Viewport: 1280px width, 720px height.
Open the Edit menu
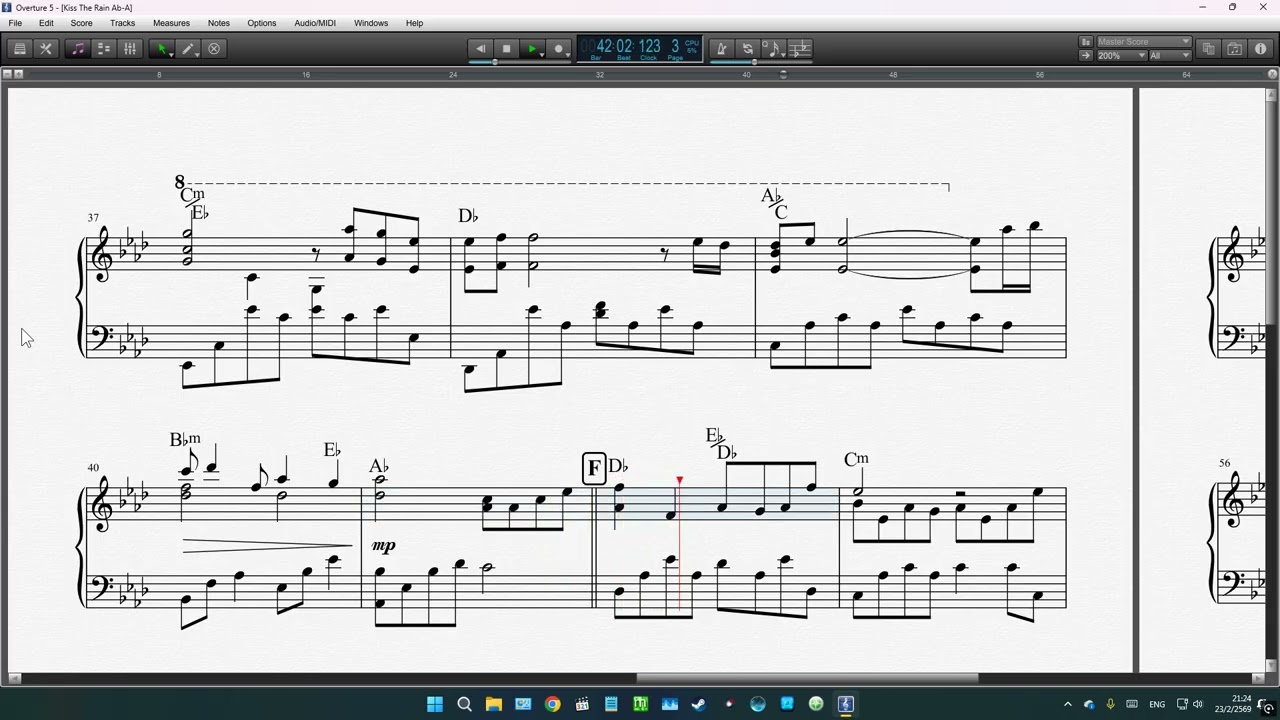point(46,23)
